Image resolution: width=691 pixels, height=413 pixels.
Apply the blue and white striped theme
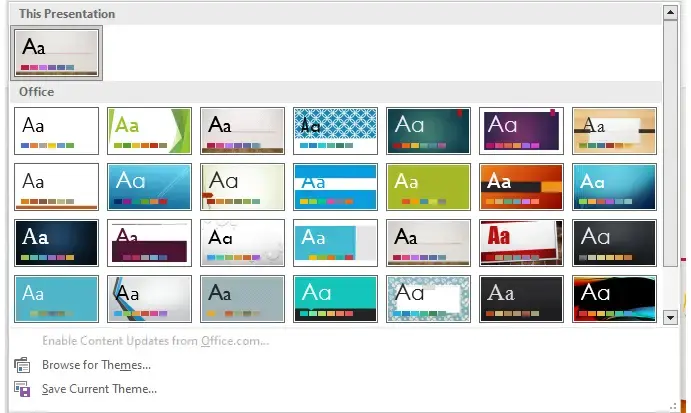click(335, 187)
